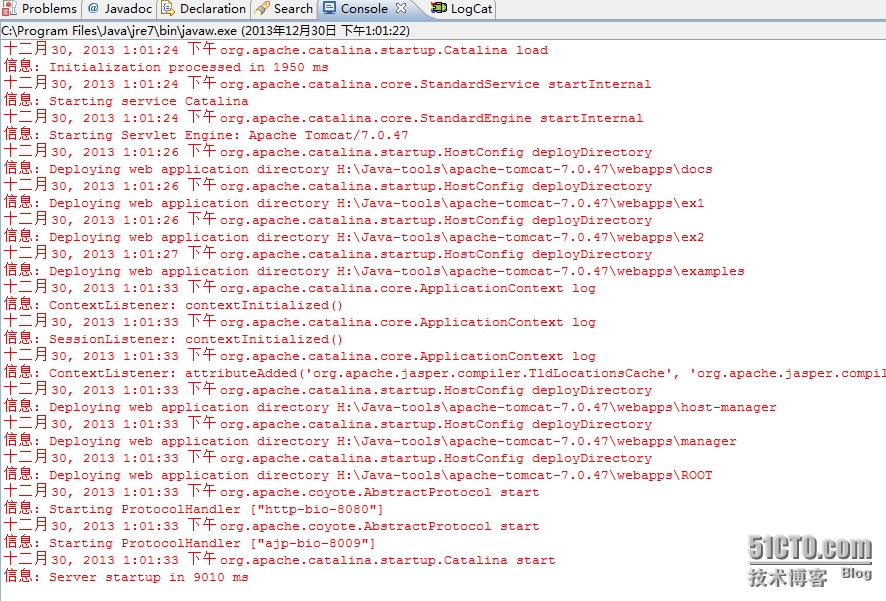The height and width of the screenshot is (601, 886).
Task: Click 'Server startup in 9010 ms' line
Action: [x=126, y=576]
